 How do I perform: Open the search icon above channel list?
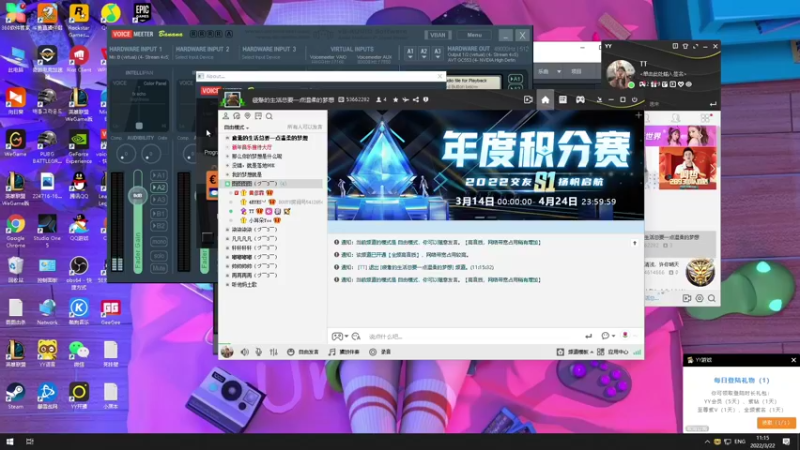(x=269, y=117)
